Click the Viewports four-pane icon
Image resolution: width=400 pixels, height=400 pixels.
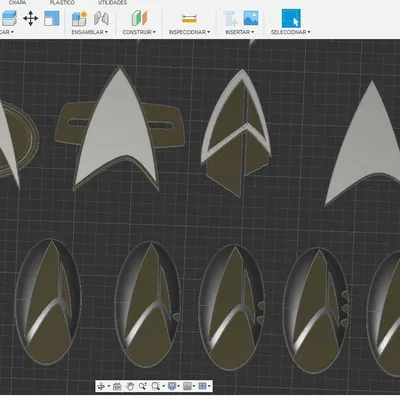point(202,386)
